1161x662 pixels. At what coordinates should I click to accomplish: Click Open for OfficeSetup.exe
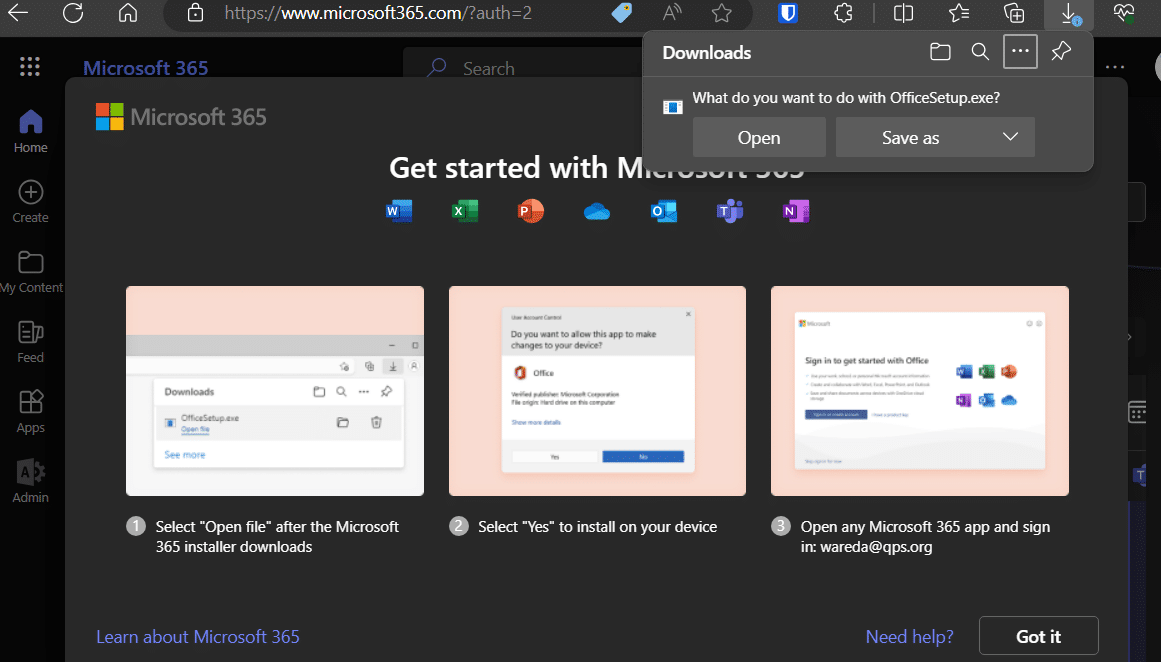pos(759,138)
